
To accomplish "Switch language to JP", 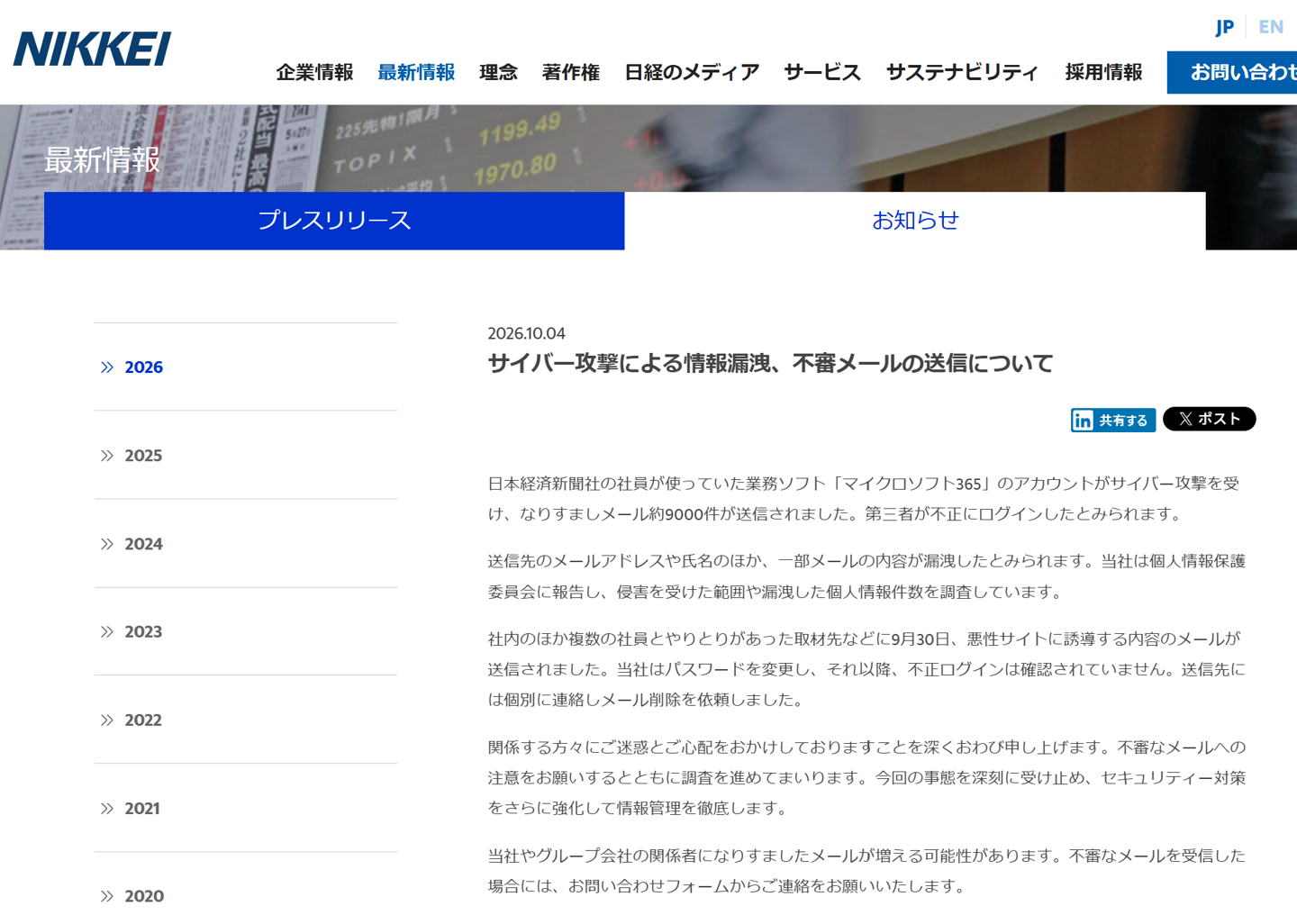I will (1224, 27).
